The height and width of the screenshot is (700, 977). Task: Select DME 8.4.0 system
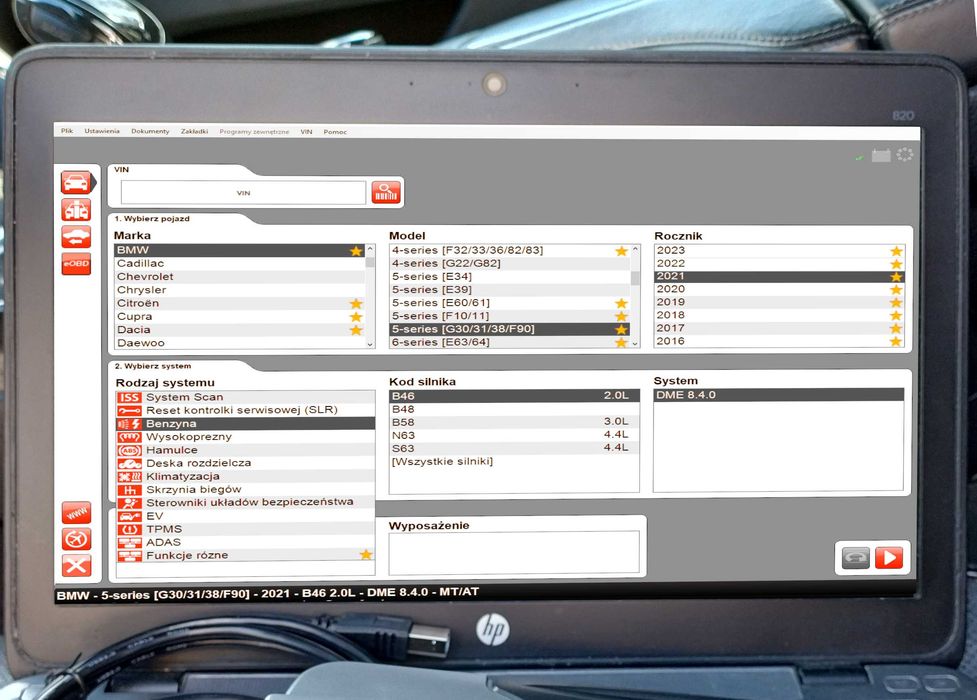(779, 395)
